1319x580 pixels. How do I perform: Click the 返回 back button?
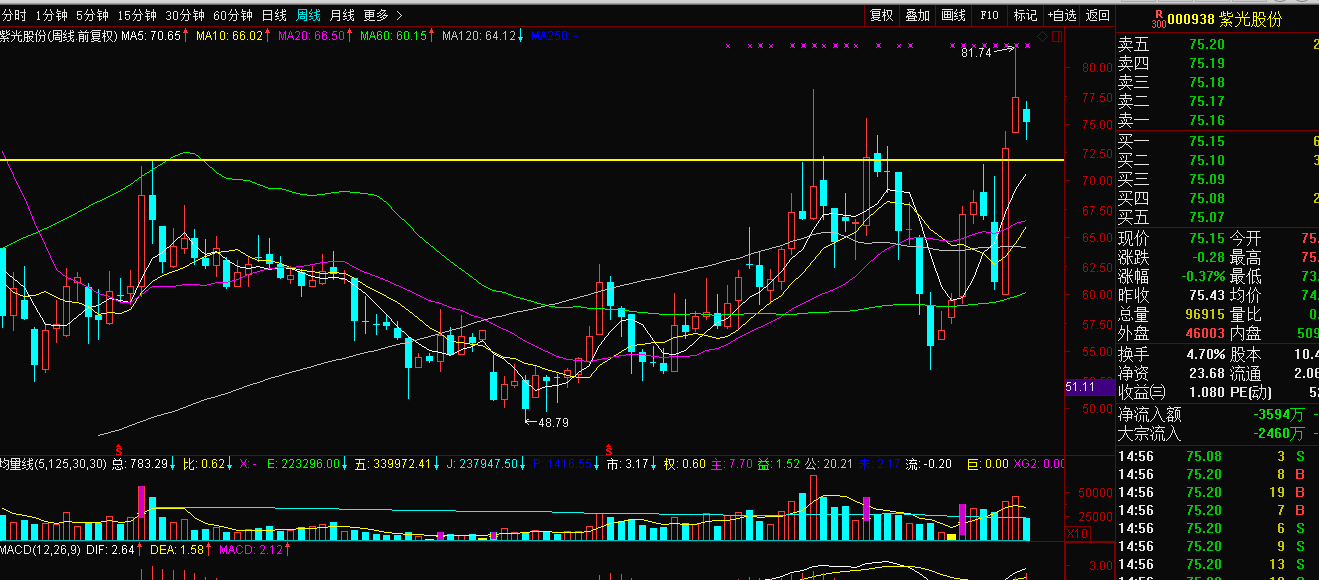click(x=1098, y=15)
